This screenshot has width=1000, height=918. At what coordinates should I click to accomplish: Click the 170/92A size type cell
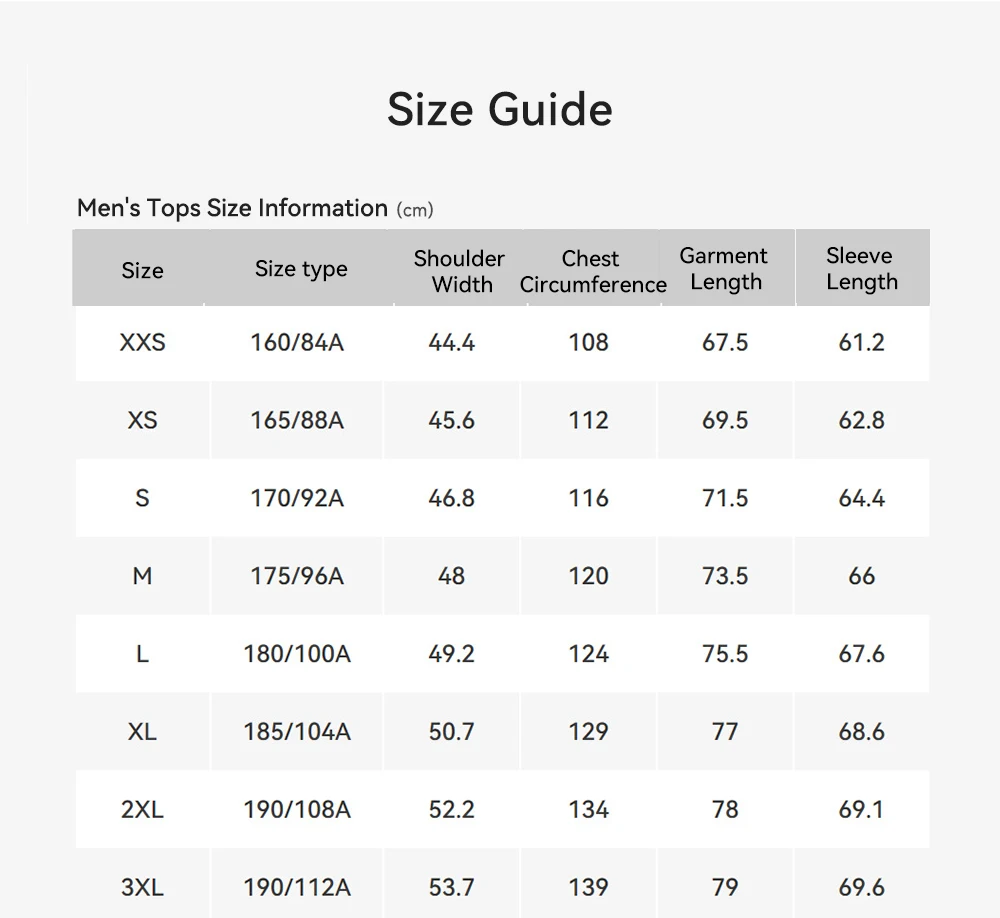coord(297,498)
